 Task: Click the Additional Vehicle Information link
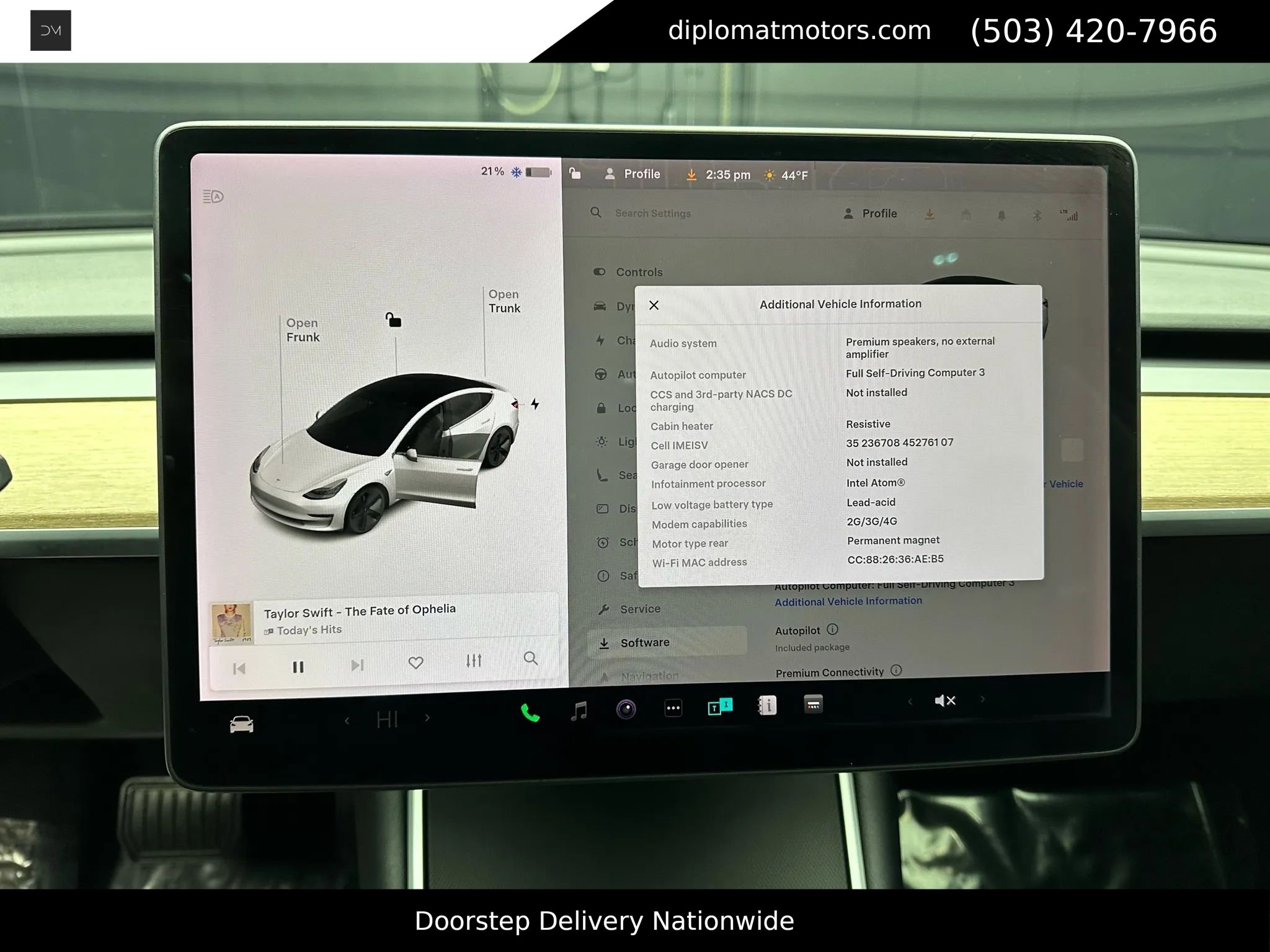pos(848,601)
